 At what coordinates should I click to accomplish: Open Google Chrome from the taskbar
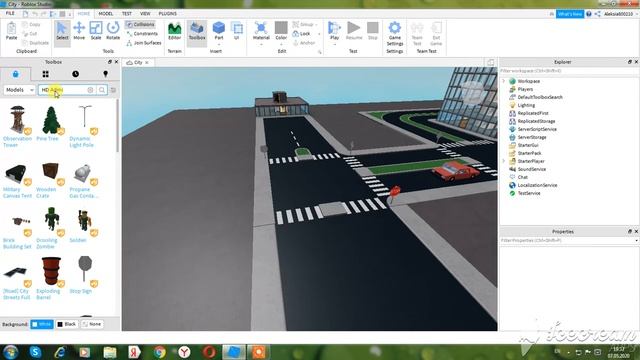click(x=160, y=351)
